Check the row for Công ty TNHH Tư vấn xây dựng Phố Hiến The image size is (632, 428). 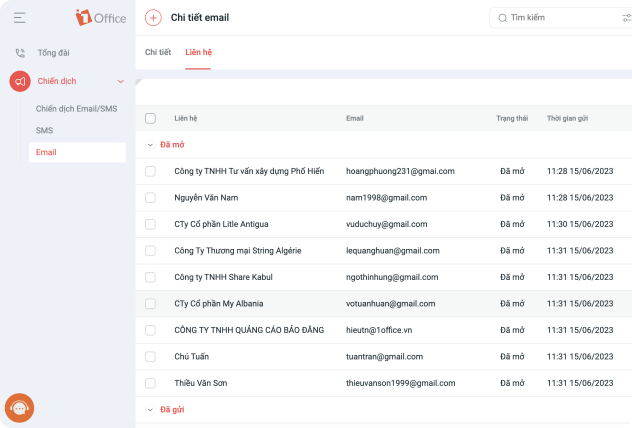pos(150,171)
